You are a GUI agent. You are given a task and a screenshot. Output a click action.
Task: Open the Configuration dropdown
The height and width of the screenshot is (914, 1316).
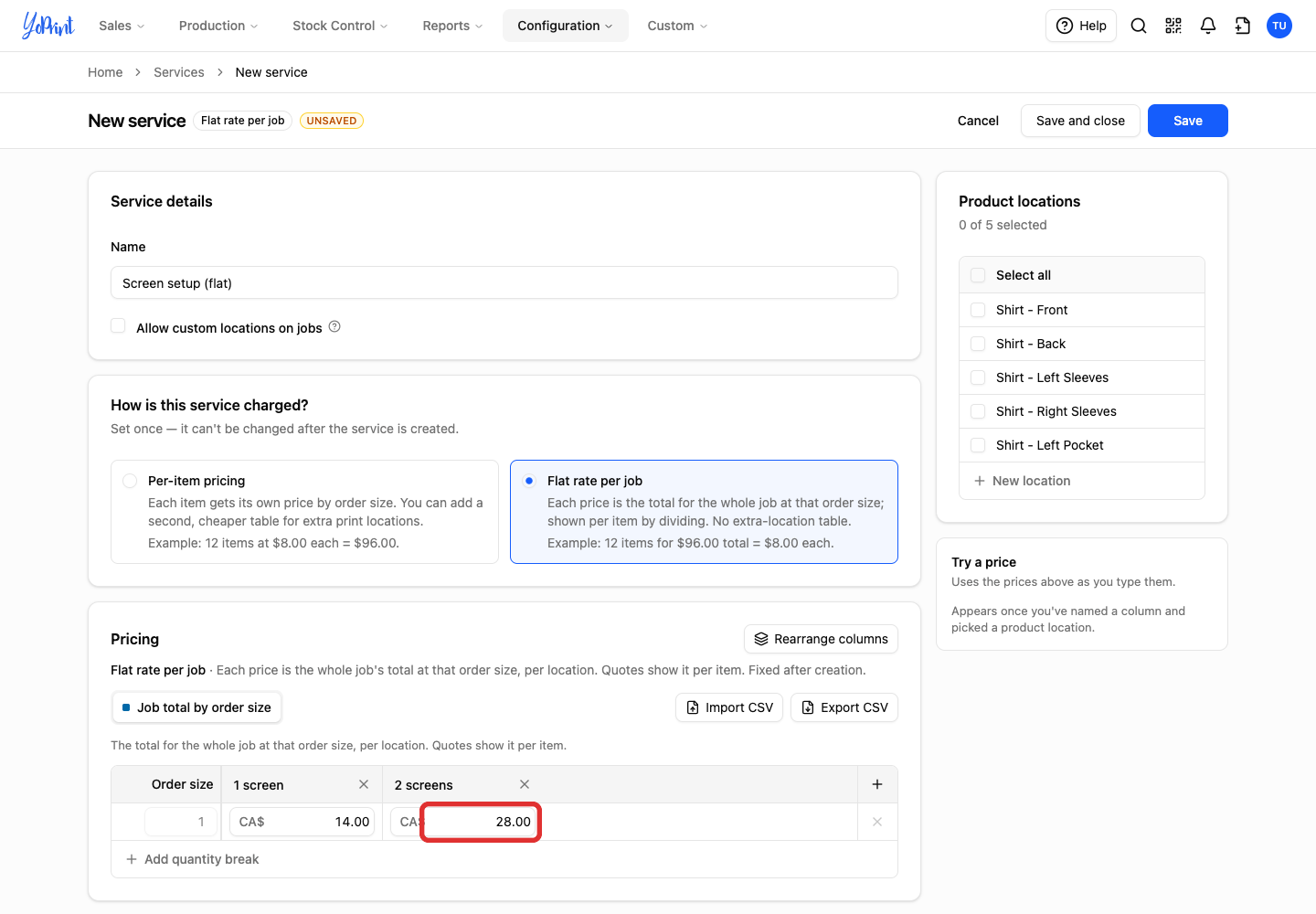[565, 26]
